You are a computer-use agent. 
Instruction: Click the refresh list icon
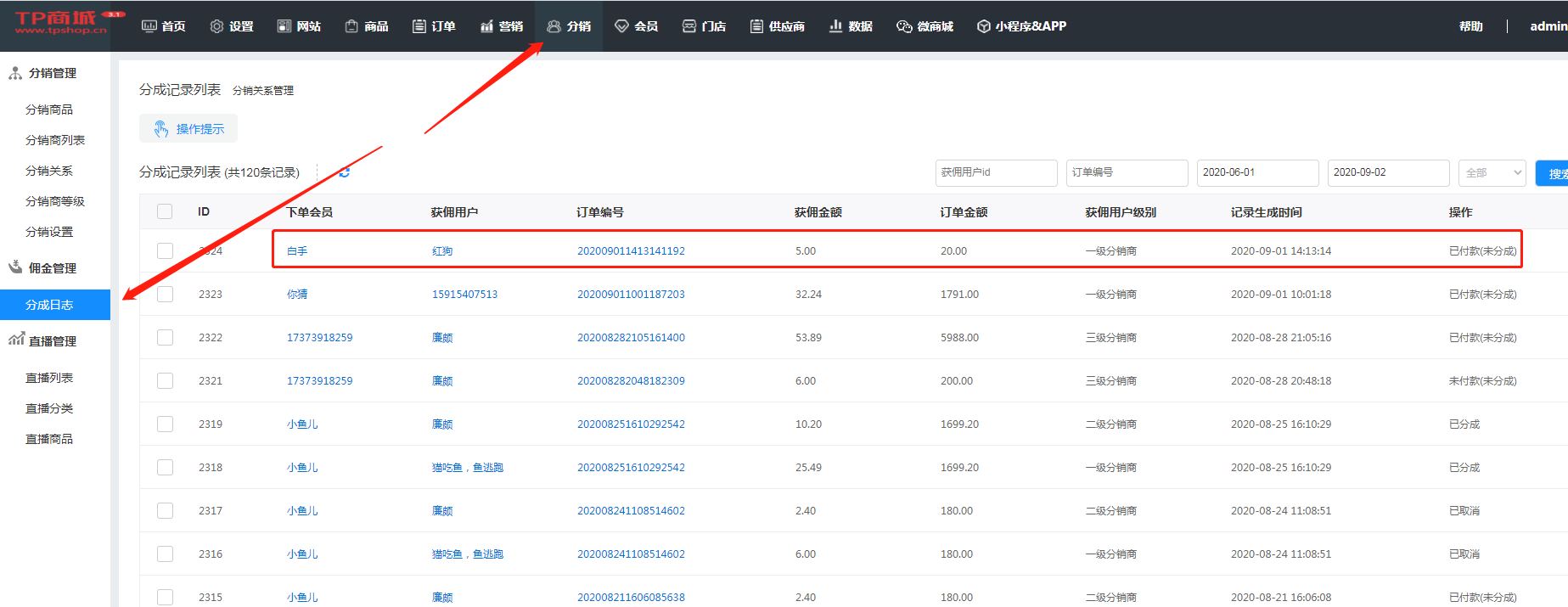pos(344,172)
